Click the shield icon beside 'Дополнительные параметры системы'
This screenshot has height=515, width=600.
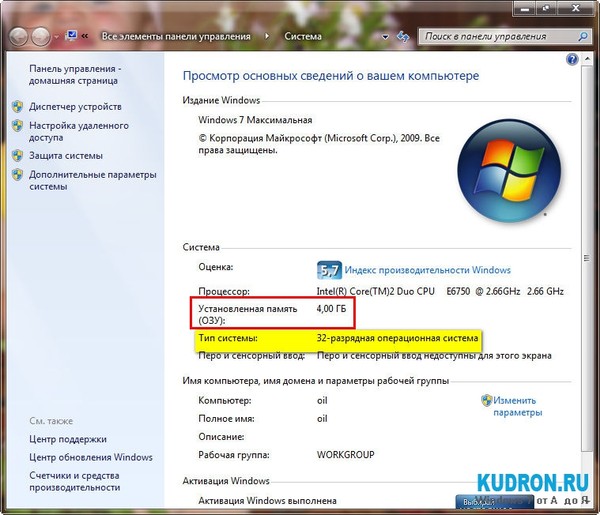[17, 174]
